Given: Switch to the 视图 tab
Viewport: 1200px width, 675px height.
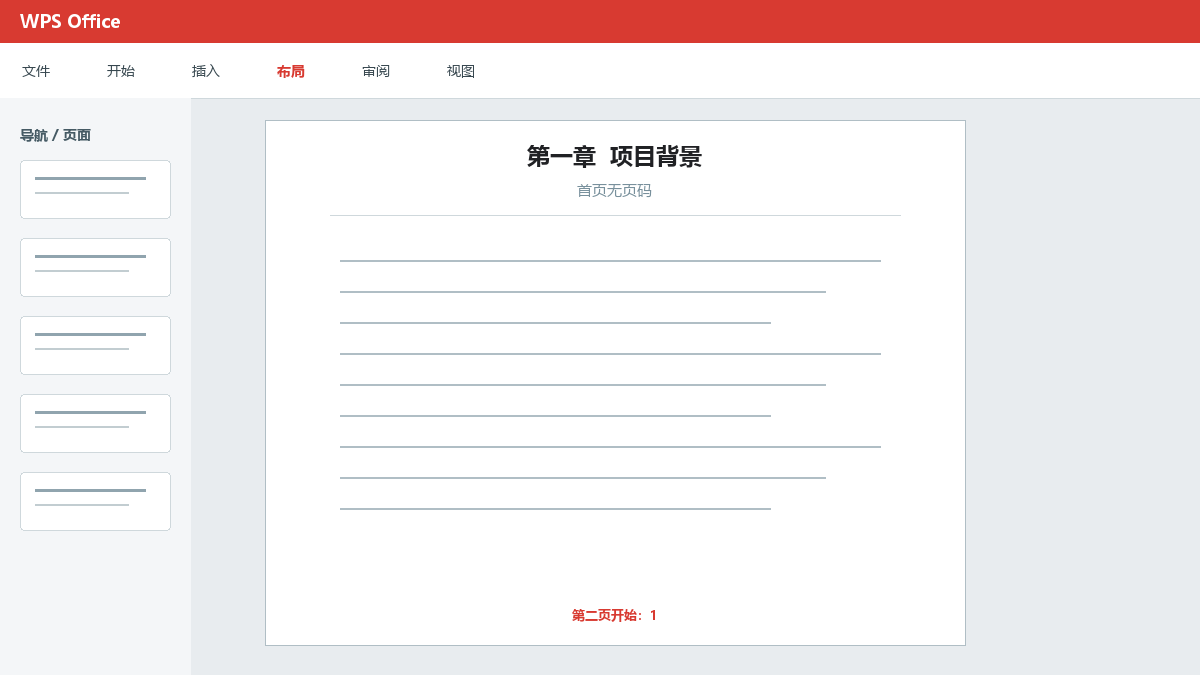Looking at the screenshot, I should [461, 71].
